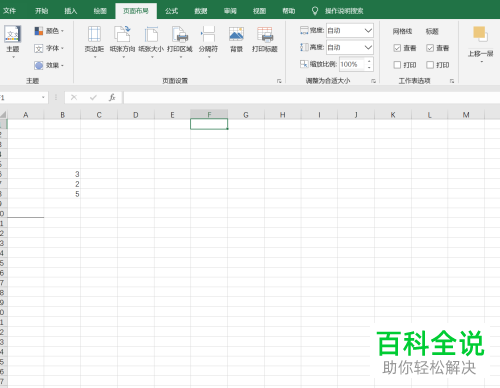Open the 高度 height dropdown

click(x=368, y=47)
